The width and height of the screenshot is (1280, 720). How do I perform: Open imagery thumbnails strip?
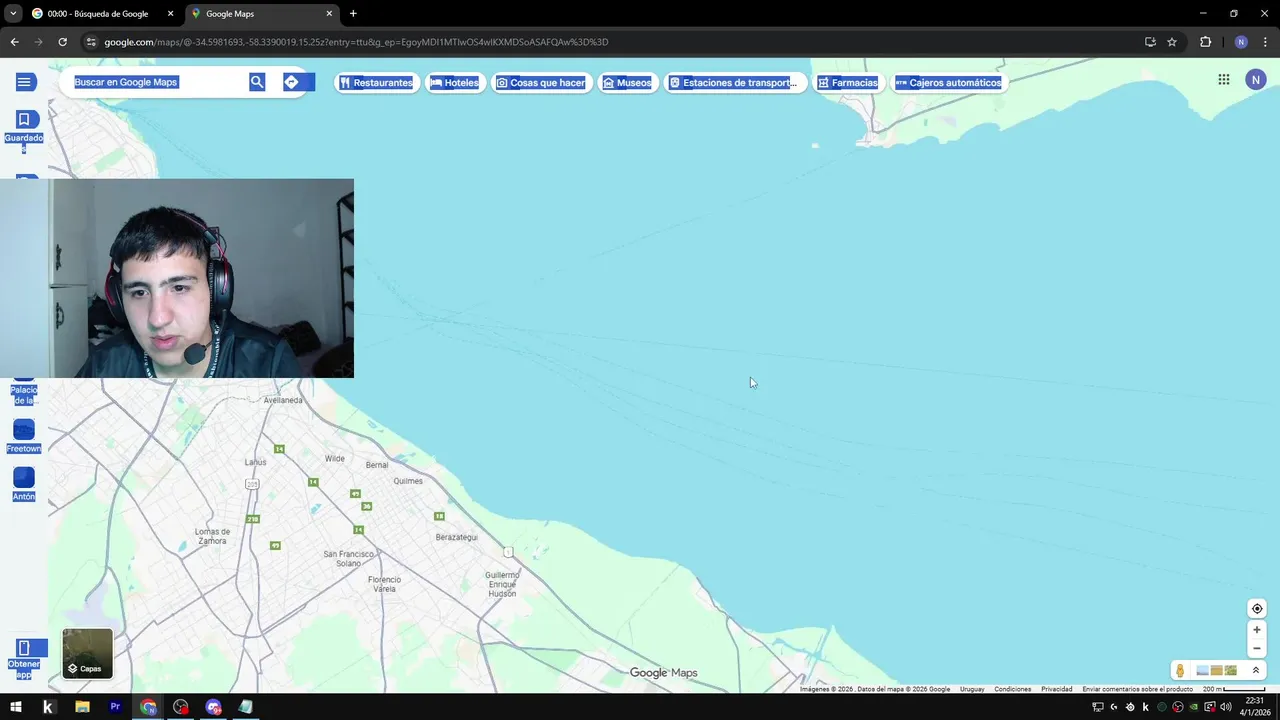click(1217, 670)
